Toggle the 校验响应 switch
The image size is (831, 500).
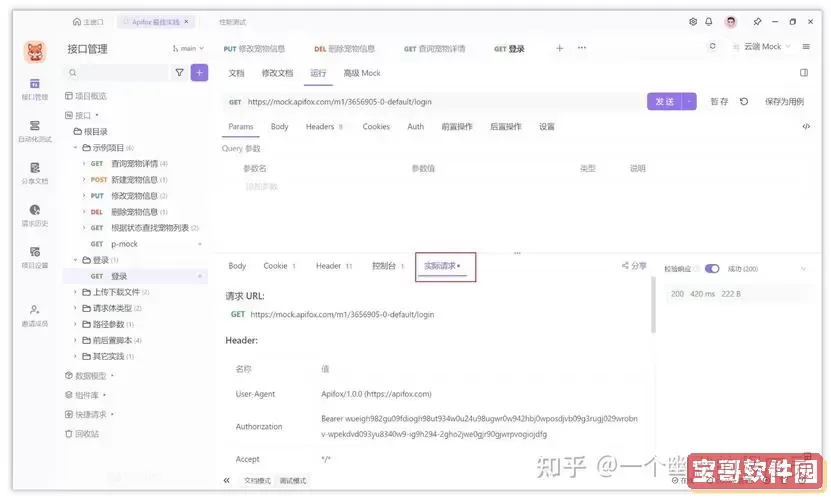(712, 269)
